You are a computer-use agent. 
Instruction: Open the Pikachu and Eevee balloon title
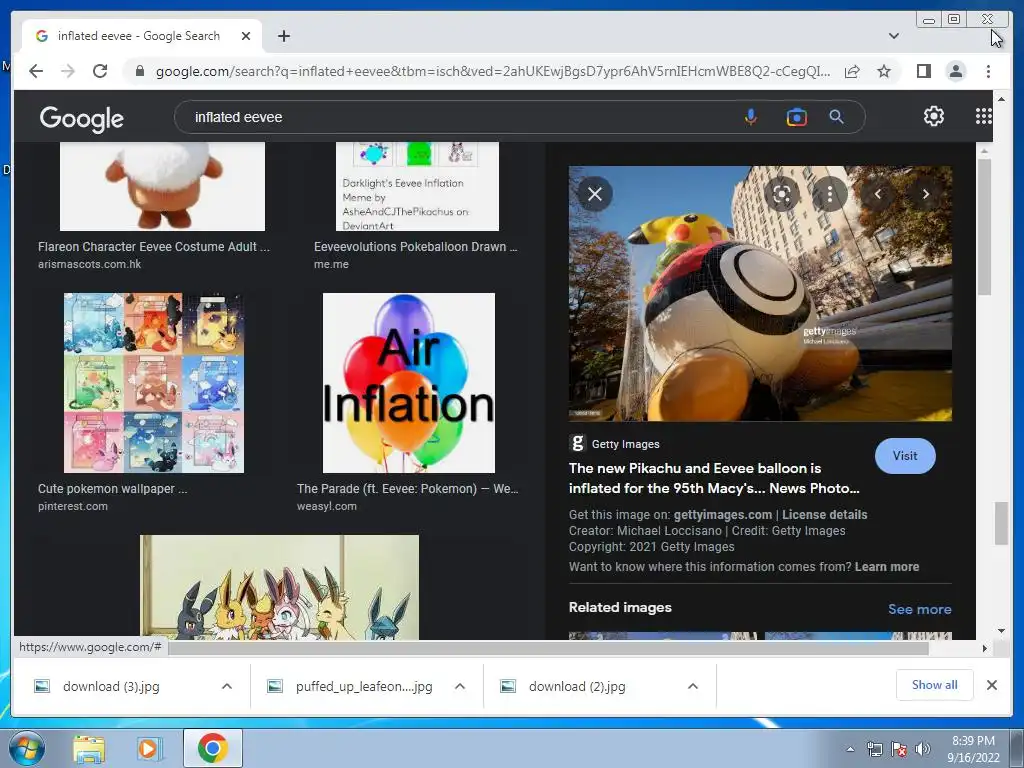tap(714, 478)
